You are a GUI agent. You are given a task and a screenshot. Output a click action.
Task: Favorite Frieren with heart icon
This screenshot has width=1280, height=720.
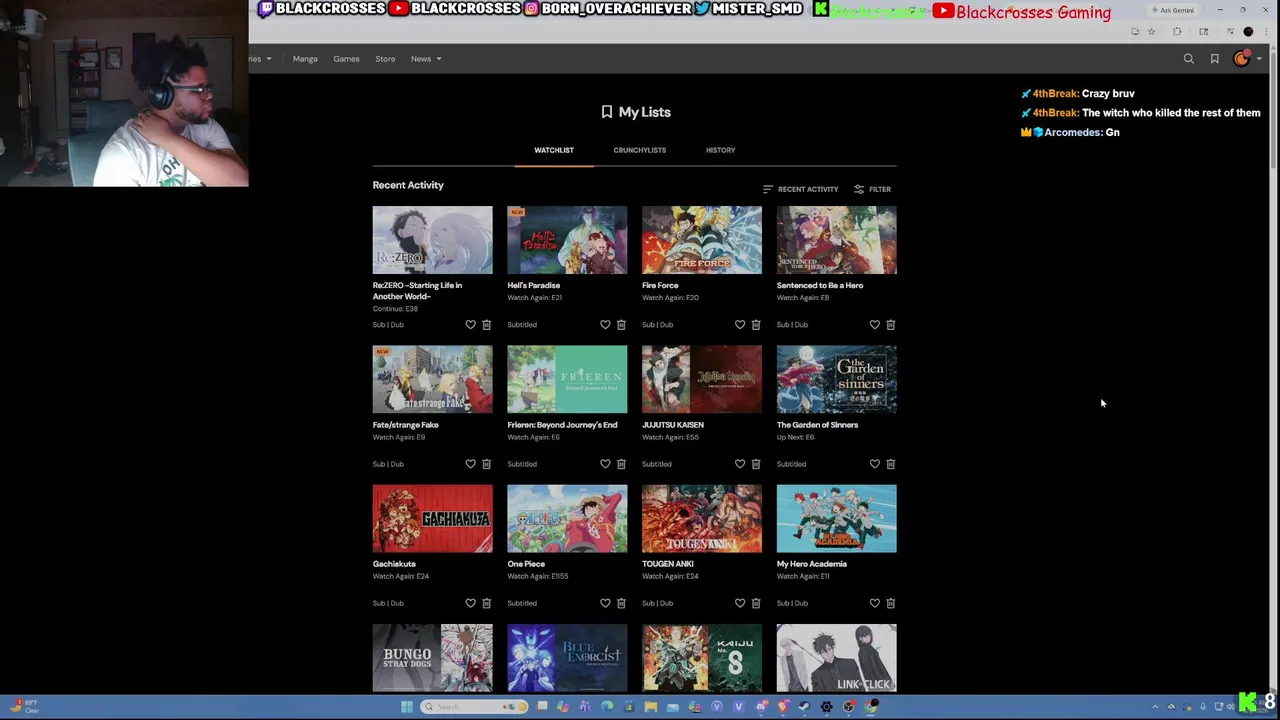(x=605, y=464)
